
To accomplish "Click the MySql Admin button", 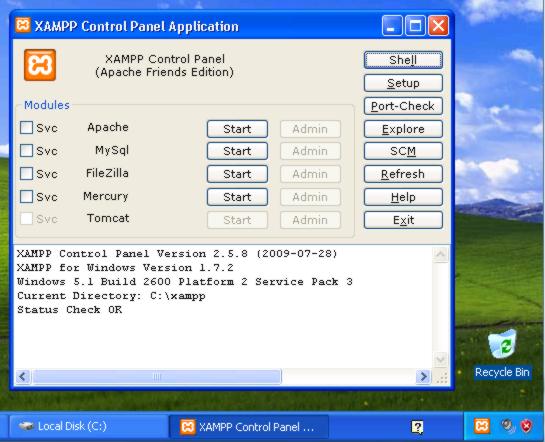I will tap(310, 151).
